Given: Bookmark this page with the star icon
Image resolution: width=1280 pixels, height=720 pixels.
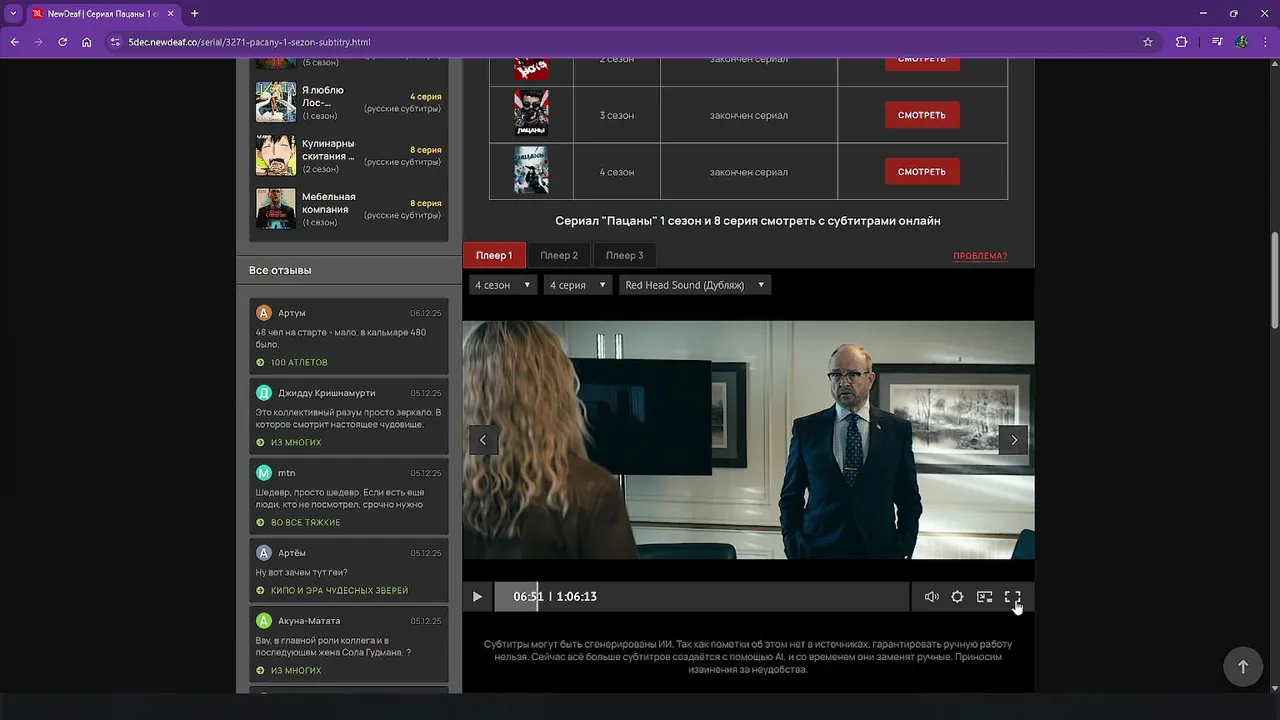Looking at the screenshot, I should [x=1148, y=42].
